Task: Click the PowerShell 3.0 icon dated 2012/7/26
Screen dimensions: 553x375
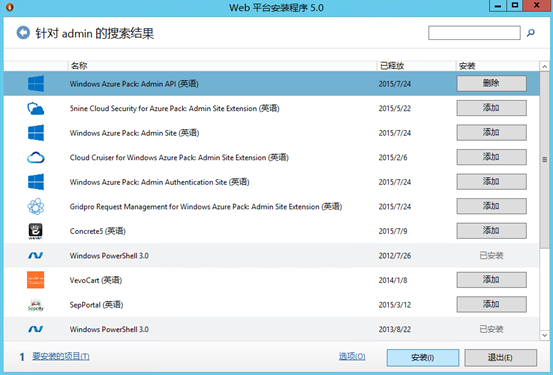Action: [36, 255]
